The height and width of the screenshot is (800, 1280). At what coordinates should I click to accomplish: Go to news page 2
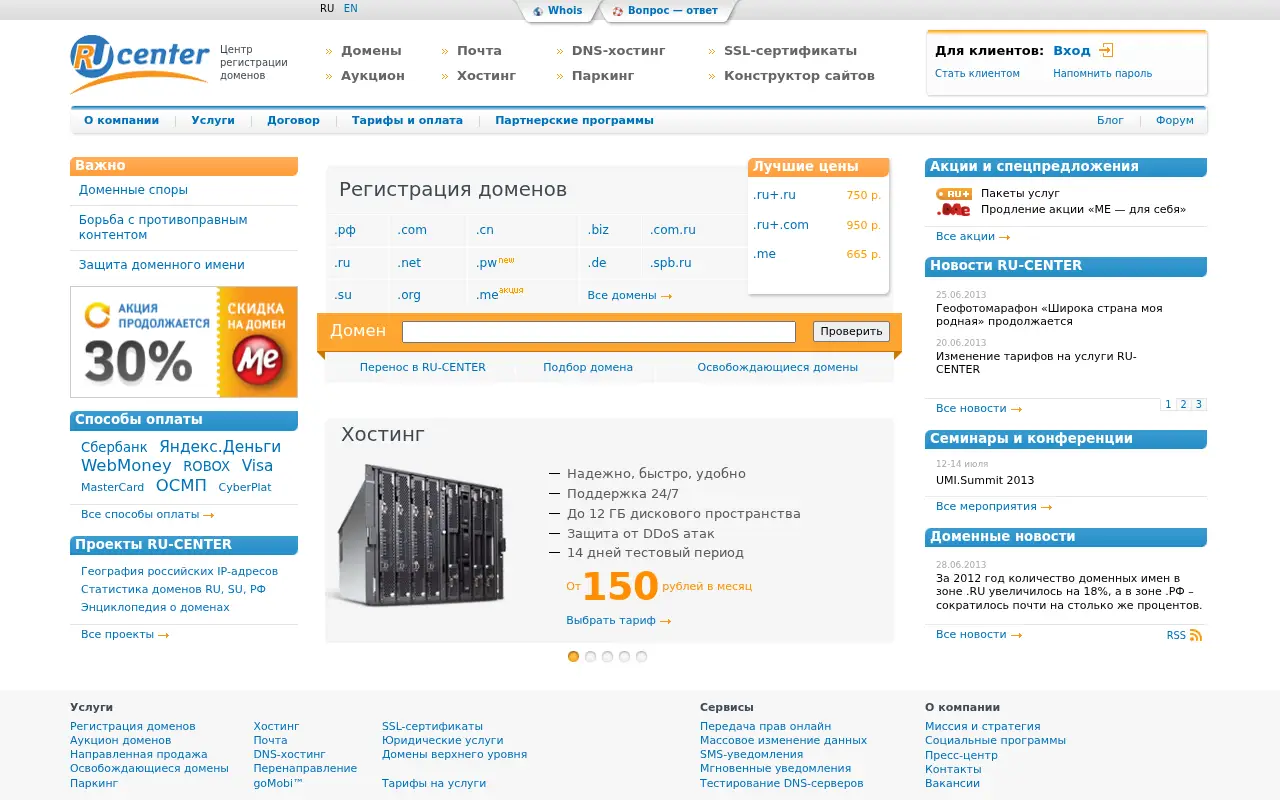1183,404
